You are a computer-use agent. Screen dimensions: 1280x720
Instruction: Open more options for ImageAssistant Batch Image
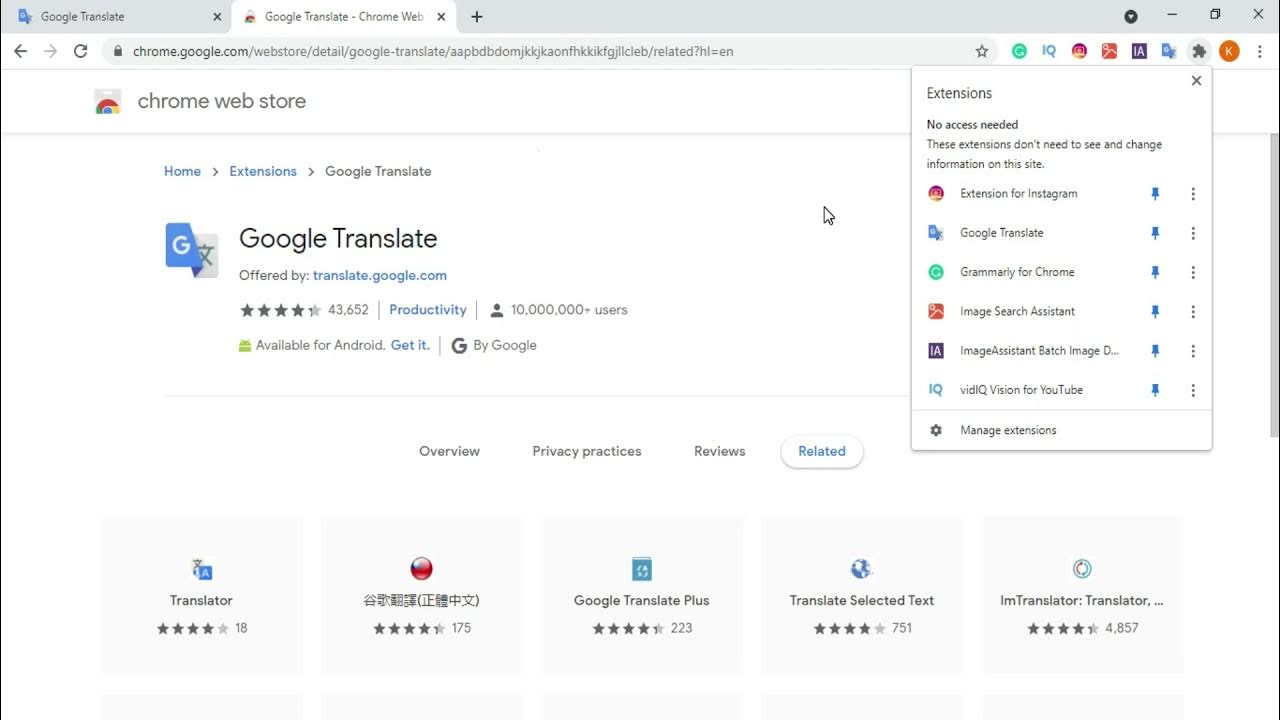(x=1193, y=351)
